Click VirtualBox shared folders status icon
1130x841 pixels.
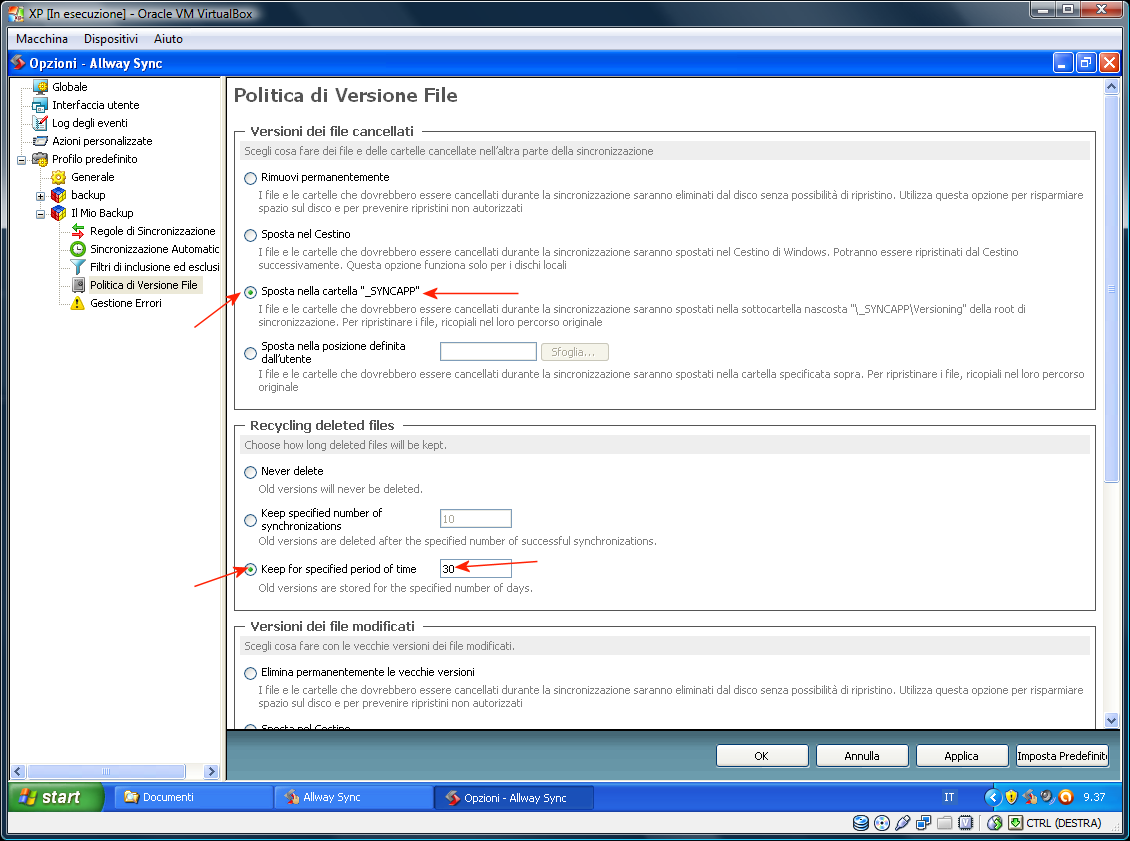945,823
